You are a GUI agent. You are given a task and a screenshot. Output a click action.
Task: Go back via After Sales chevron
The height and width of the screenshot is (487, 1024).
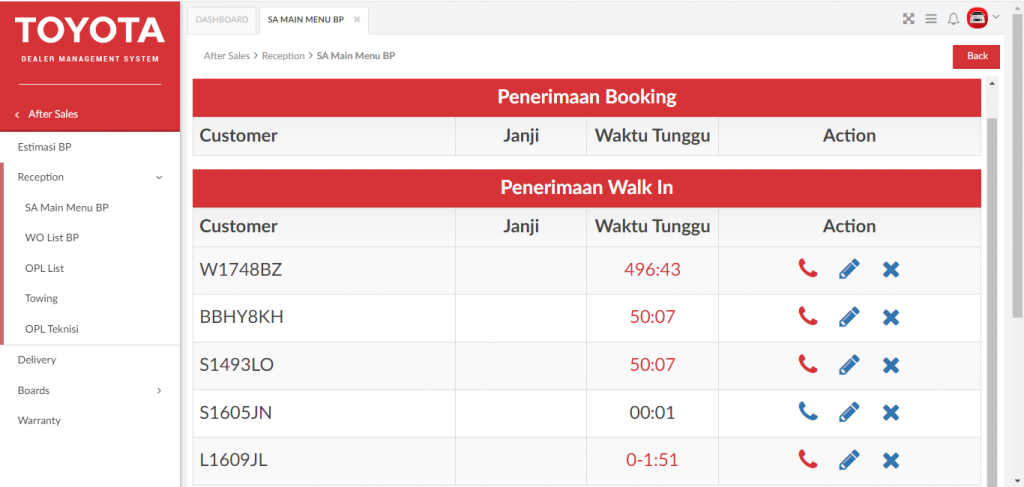click(17, 114)
